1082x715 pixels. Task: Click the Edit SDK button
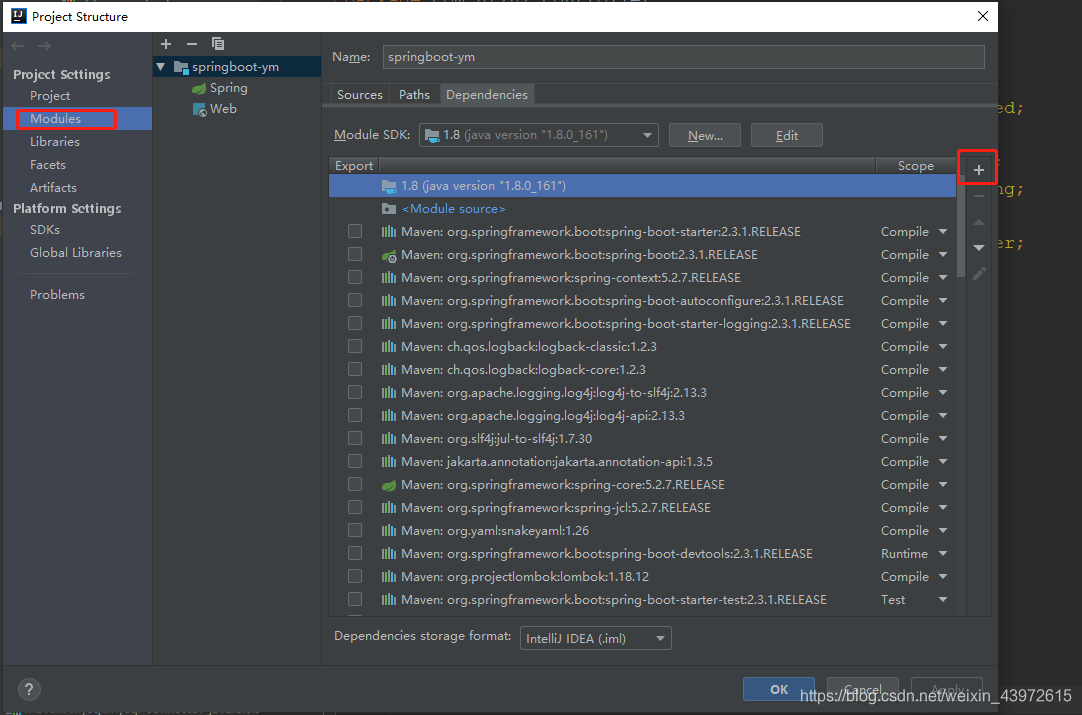click(787, 135)
